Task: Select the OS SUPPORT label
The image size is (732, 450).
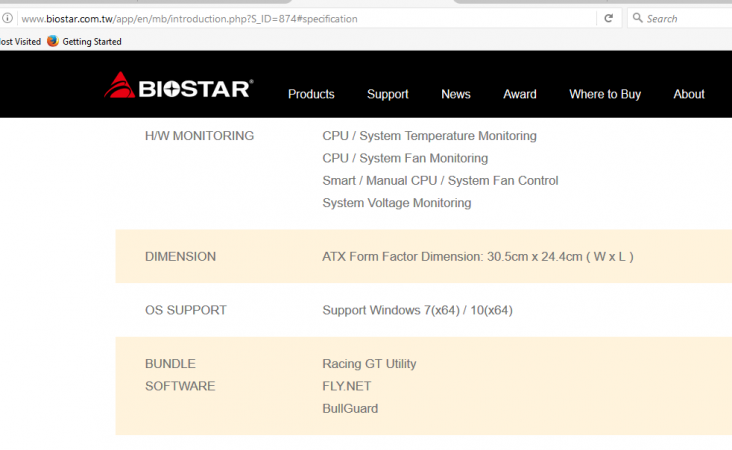Action: click(186, 310)
